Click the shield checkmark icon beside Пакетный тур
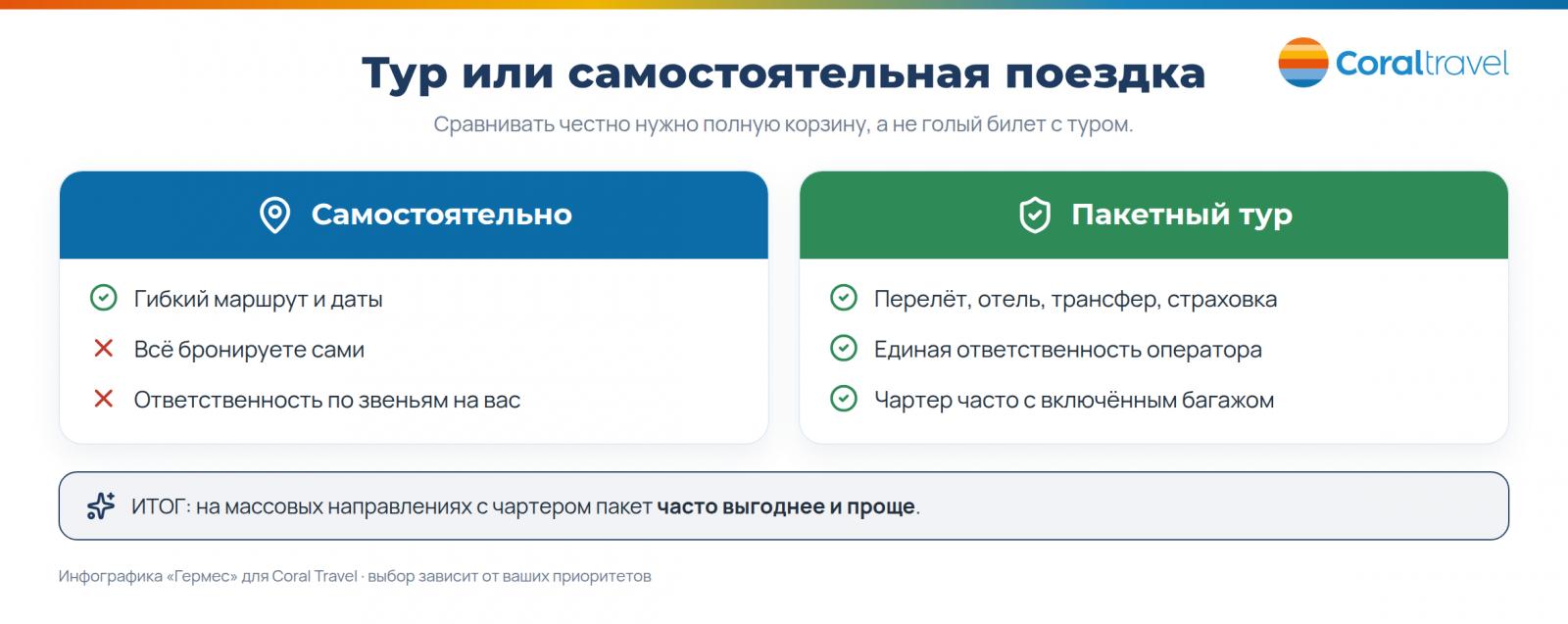Image resolution: width=1568 pixels, height=624 pixels. tap(1035, 215)
